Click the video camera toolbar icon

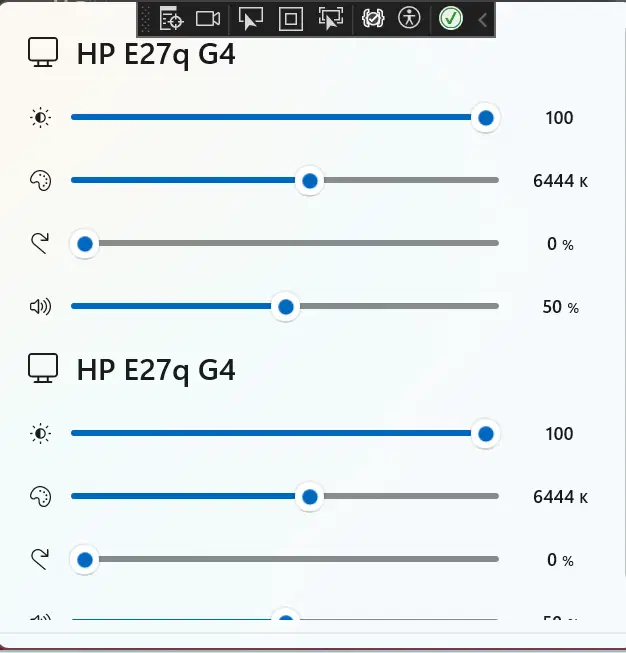coord(208,18)
